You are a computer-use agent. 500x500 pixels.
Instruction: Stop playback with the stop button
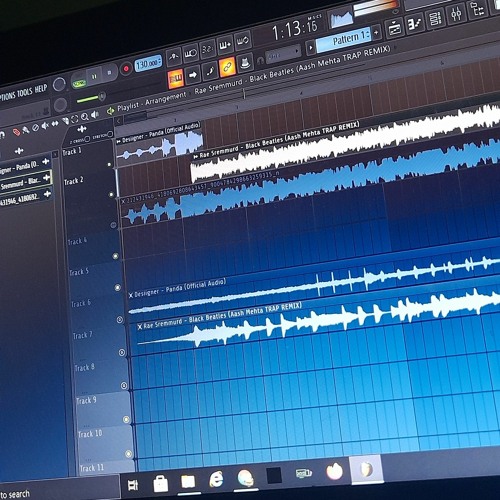coord(109,73)
